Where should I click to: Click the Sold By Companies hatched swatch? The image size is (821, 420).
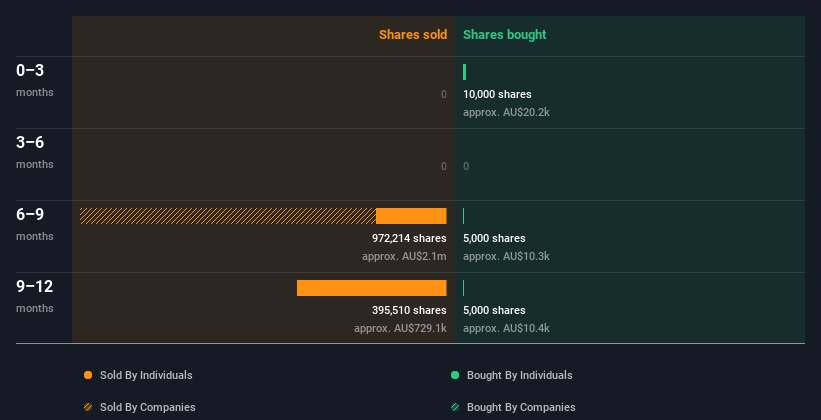(88, 407)
